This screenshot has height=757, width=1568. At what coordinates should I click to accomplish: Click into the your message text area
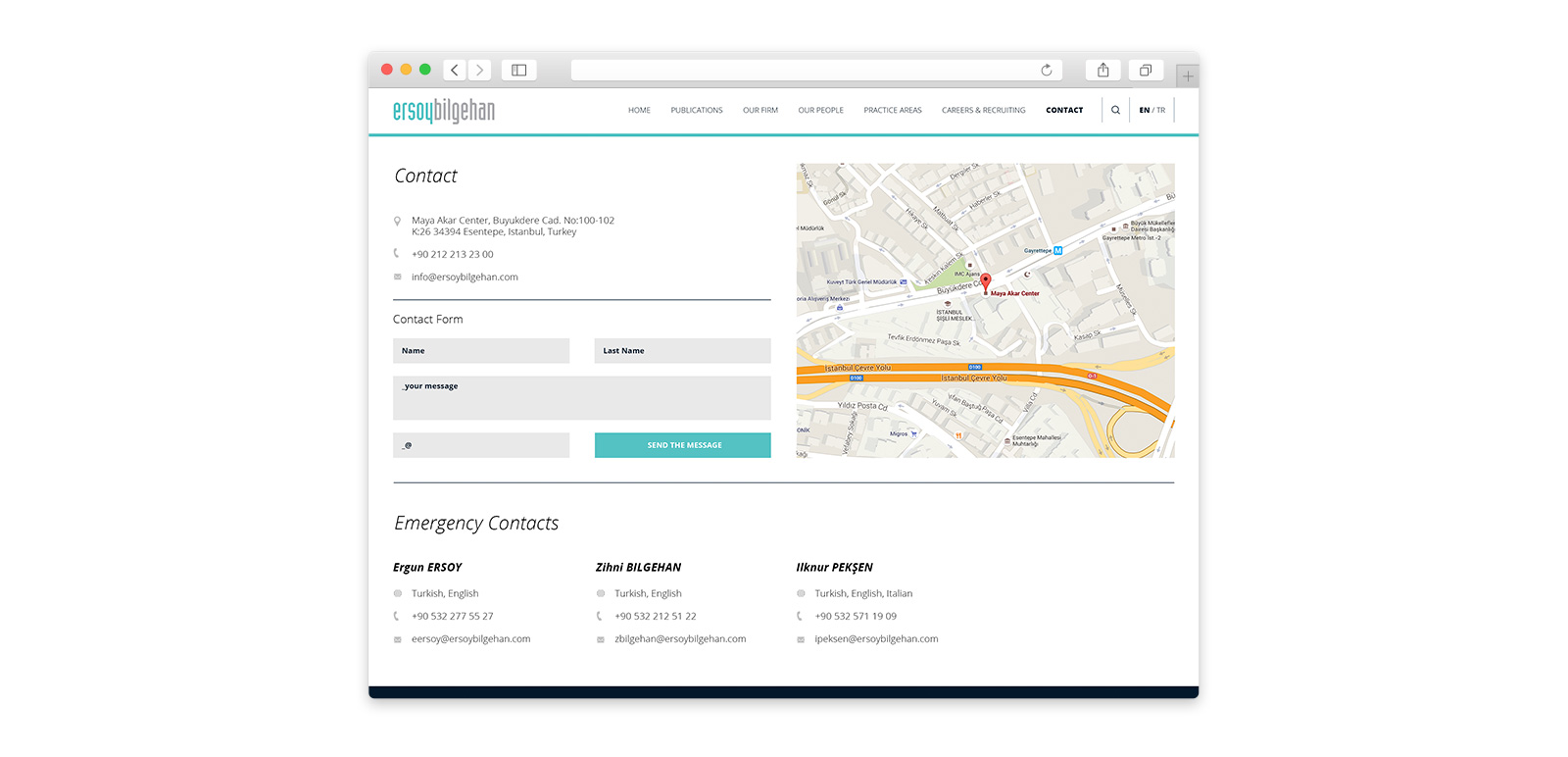click(581, 398)
